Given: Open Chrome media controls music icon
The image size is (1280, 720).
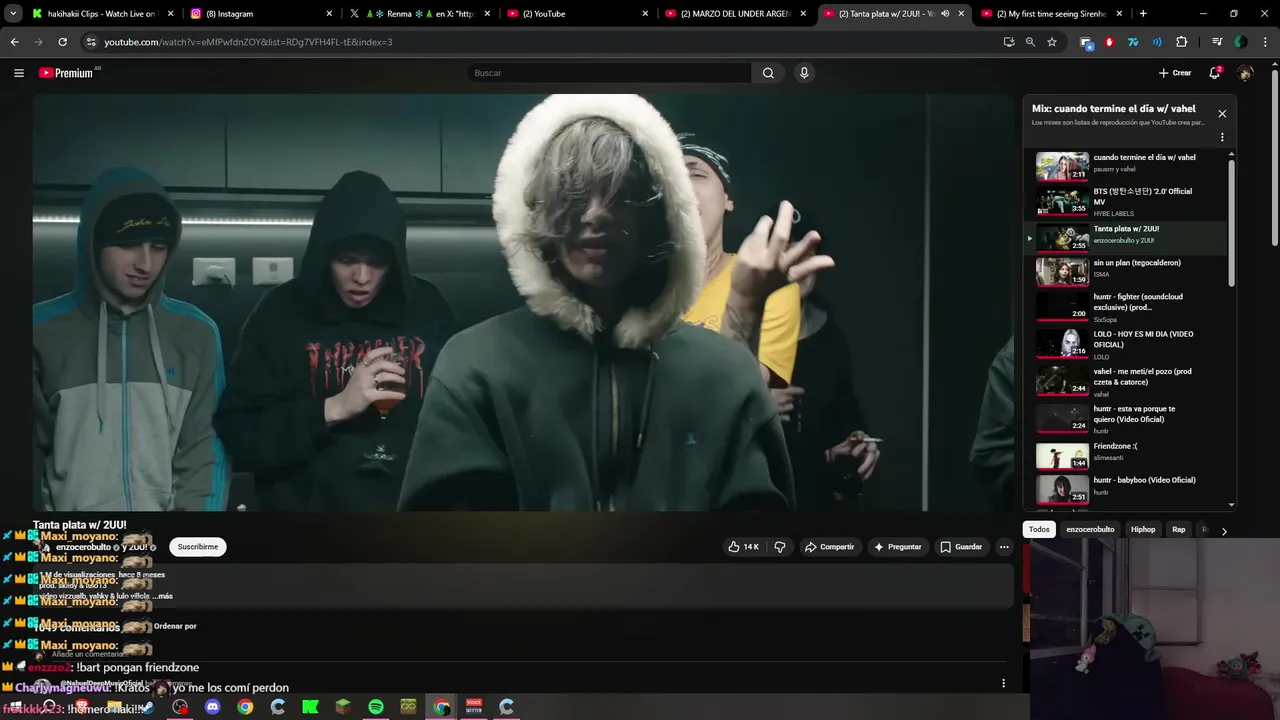Looking at the screenshot, I should pyautogui.click(x=1217, y=42).
